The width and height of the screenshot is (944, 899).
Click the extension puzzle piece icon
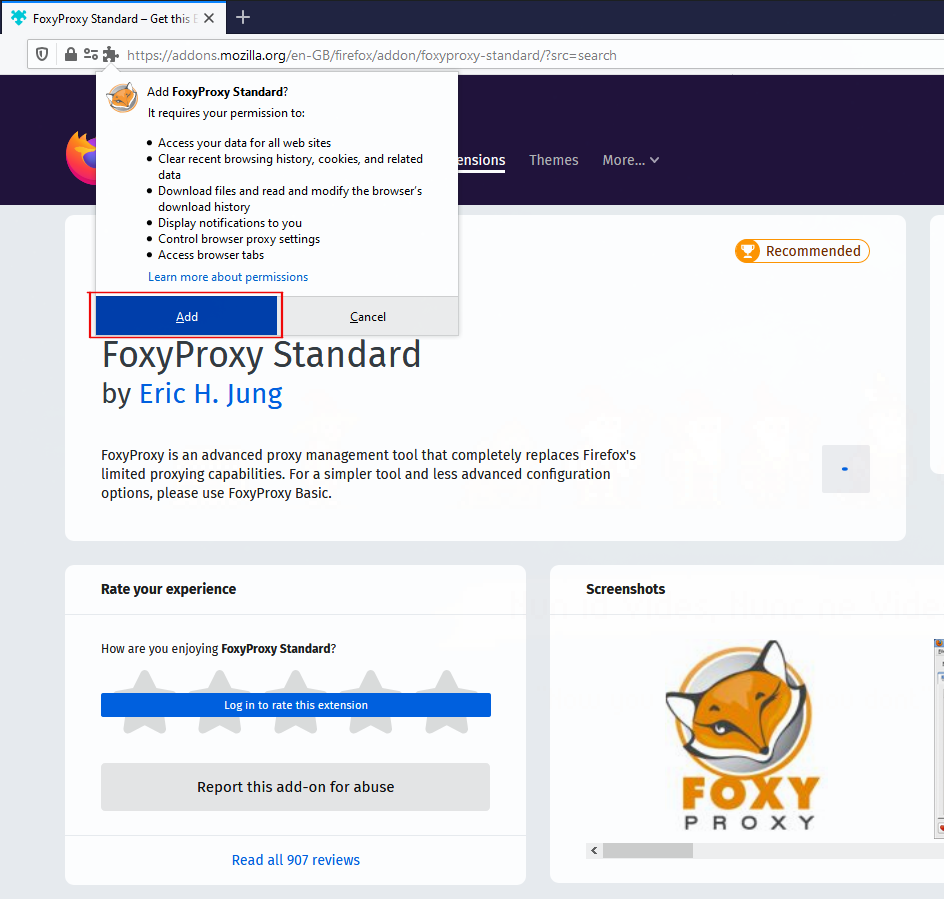coord(111,55)
